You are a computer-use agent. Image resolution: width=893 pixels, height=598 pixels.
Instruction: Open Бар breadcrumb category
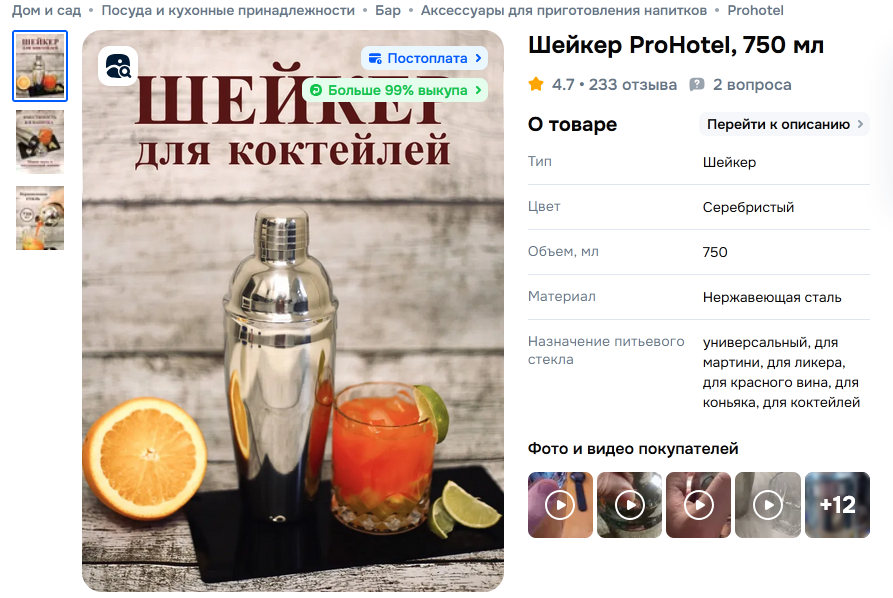coord(388,10)
